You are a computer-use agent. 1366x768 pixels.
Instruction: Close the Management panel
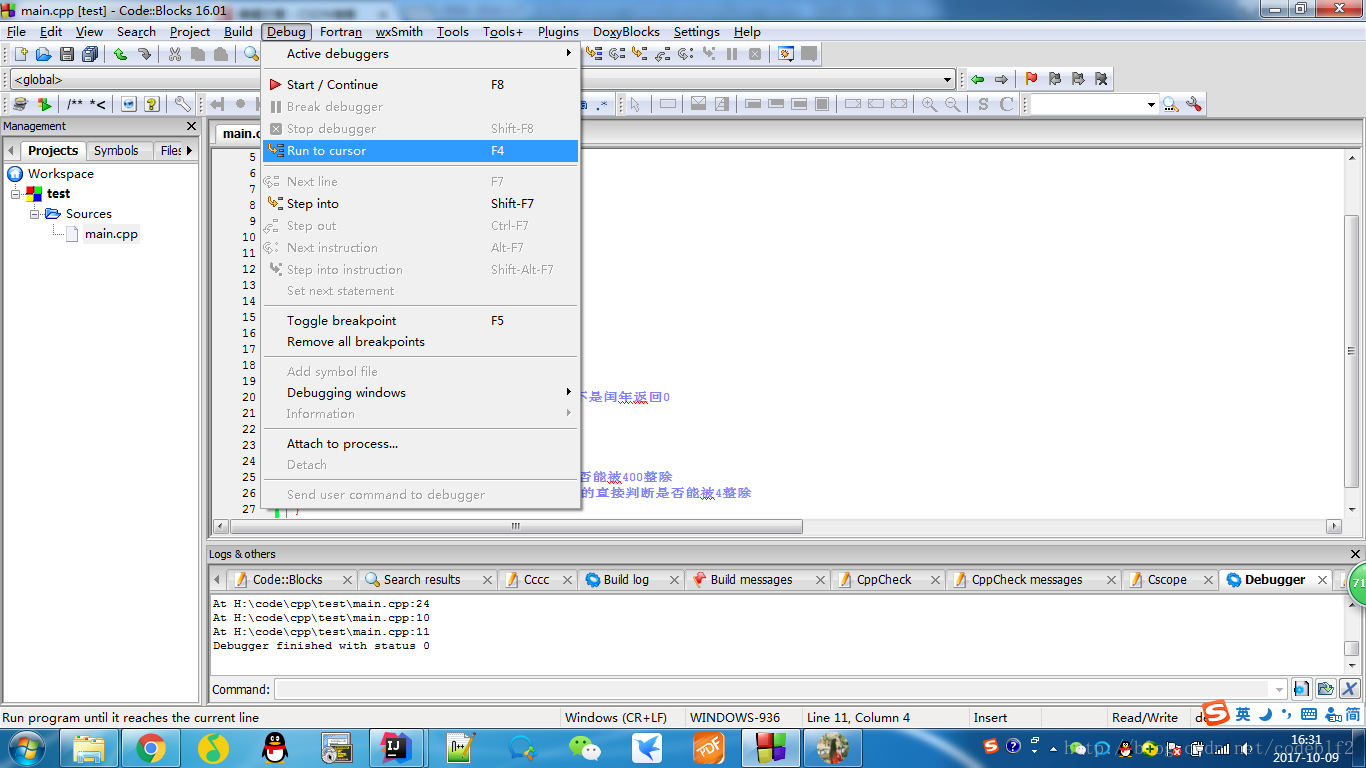192,126
